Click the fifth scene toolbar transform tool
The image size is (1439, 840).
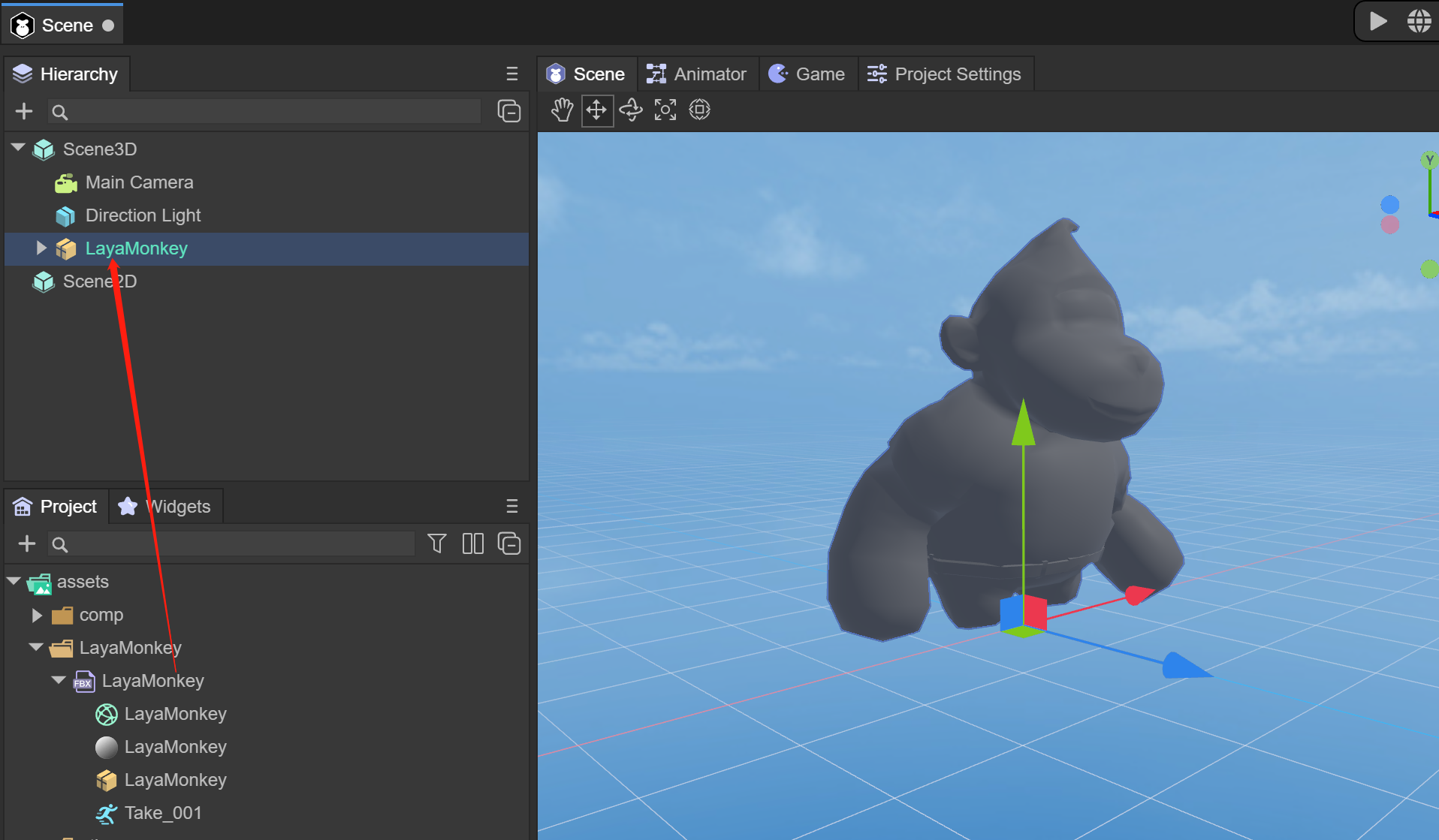700,110
